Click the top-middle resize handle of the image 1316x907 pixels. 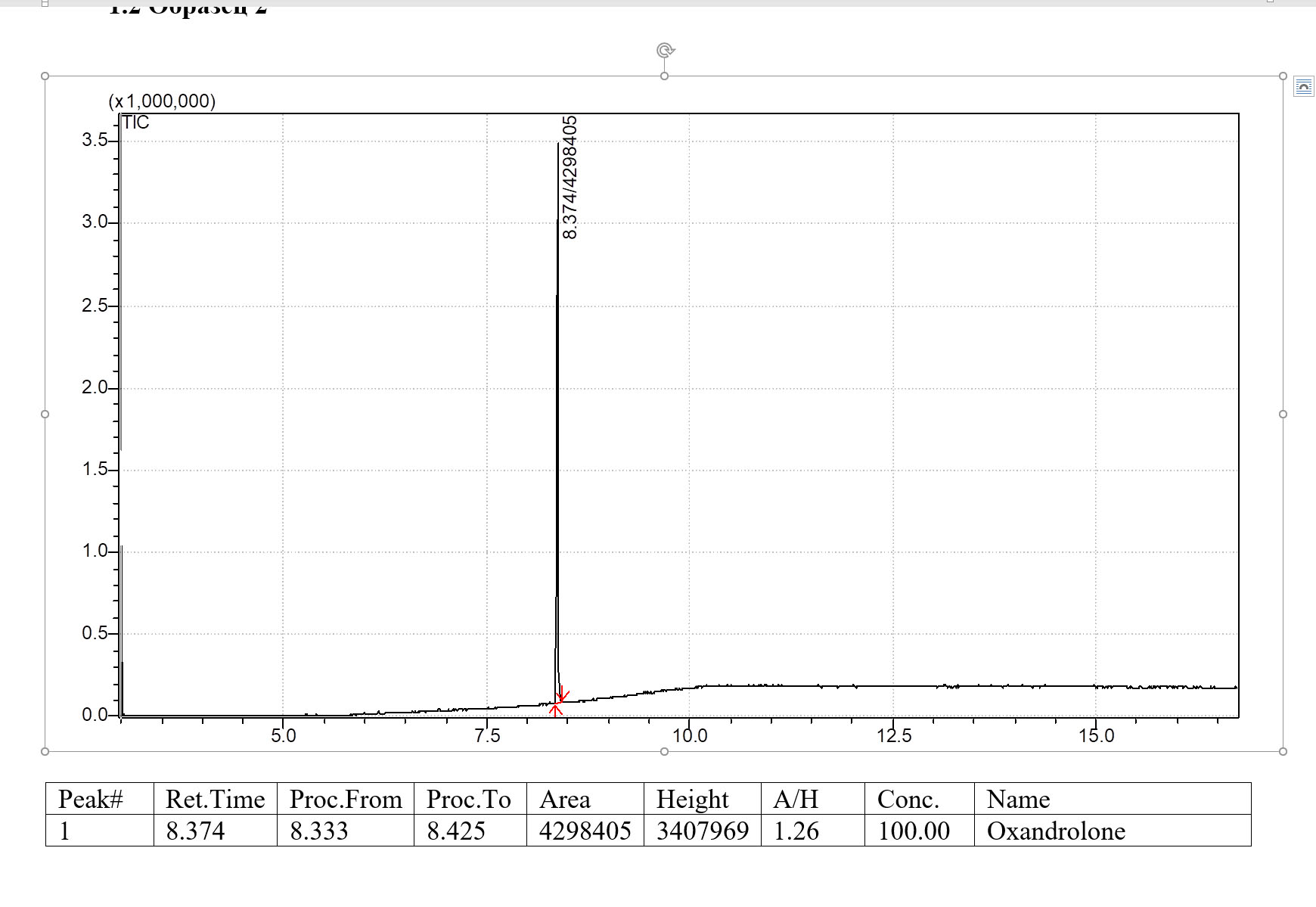664,76
